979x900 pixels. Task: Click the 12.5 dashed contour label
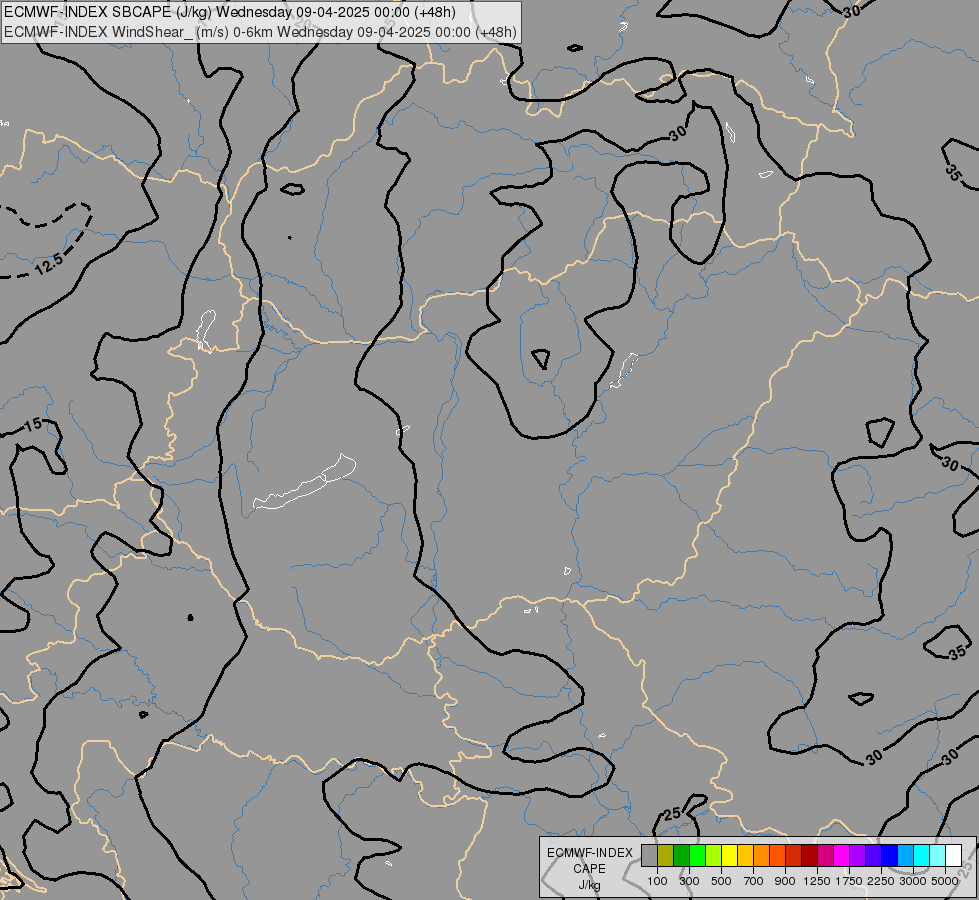click(x=48, y=264)
